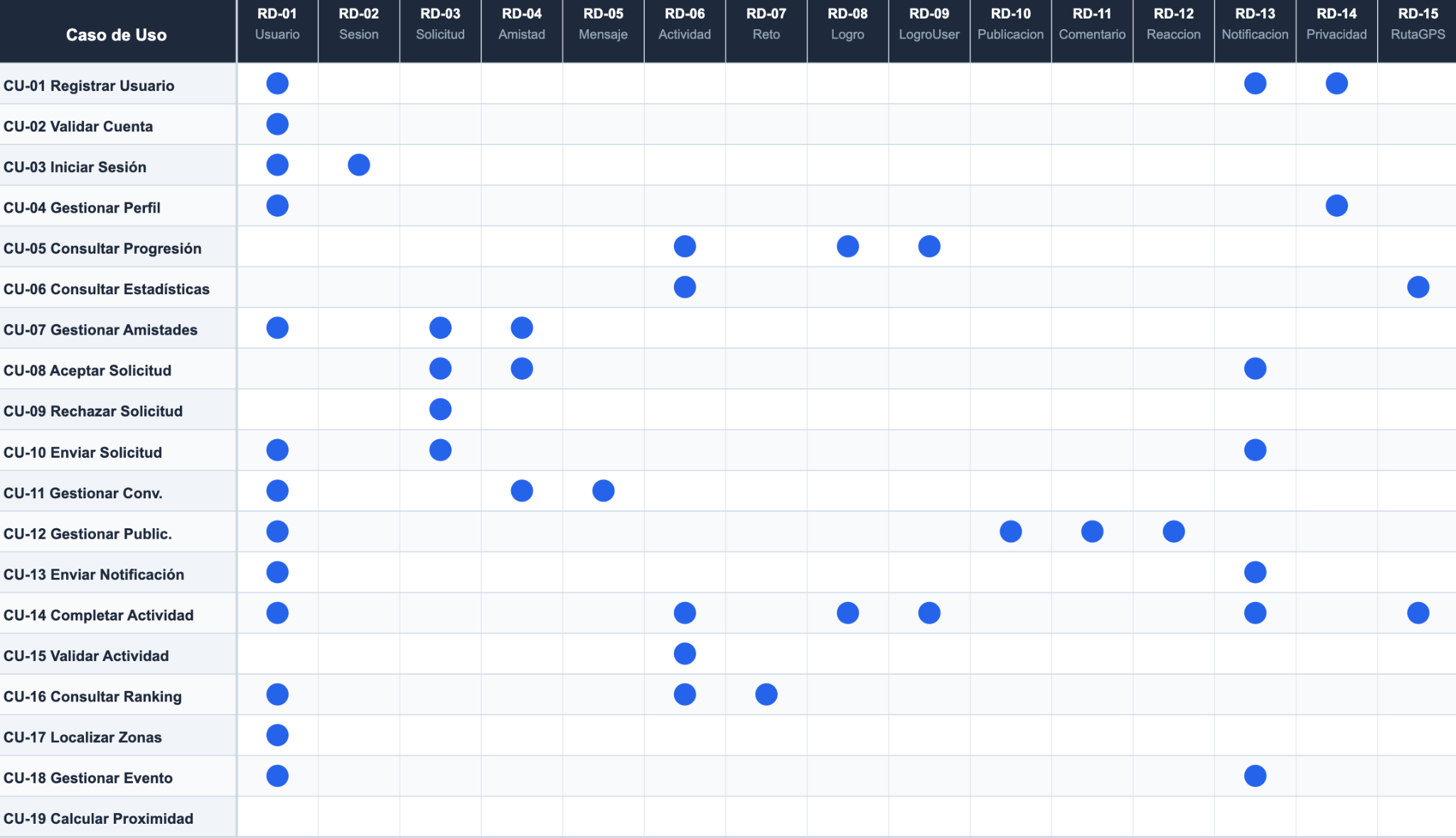Image resolution: width=1456 pixels, height=838 pixels.
Task: Select the CU-01 Registrar Usuario row label
Action: [89, 85]
